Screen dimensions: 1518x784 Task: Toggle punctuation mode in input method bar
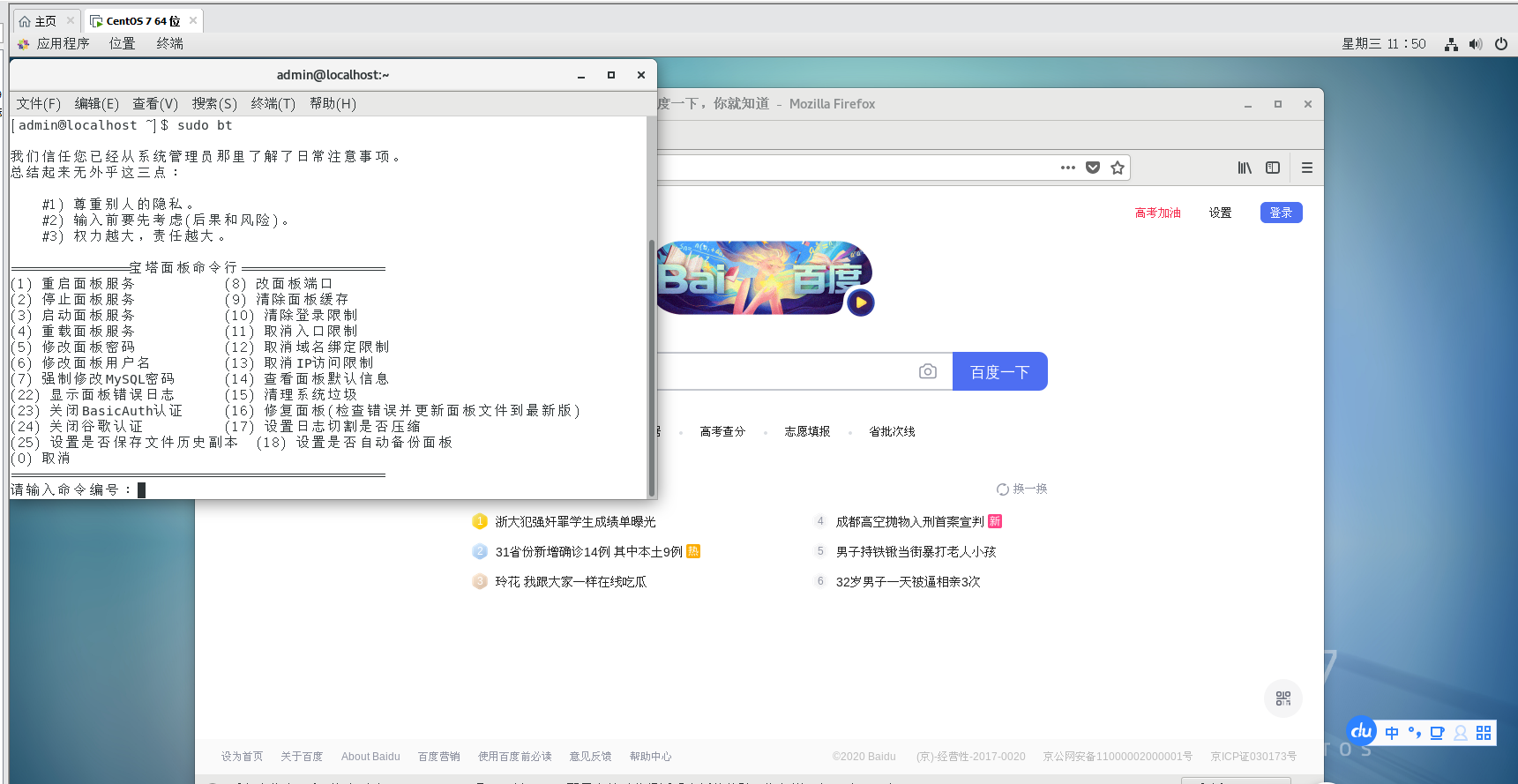pyautogui.click(x=1415, y=733)
